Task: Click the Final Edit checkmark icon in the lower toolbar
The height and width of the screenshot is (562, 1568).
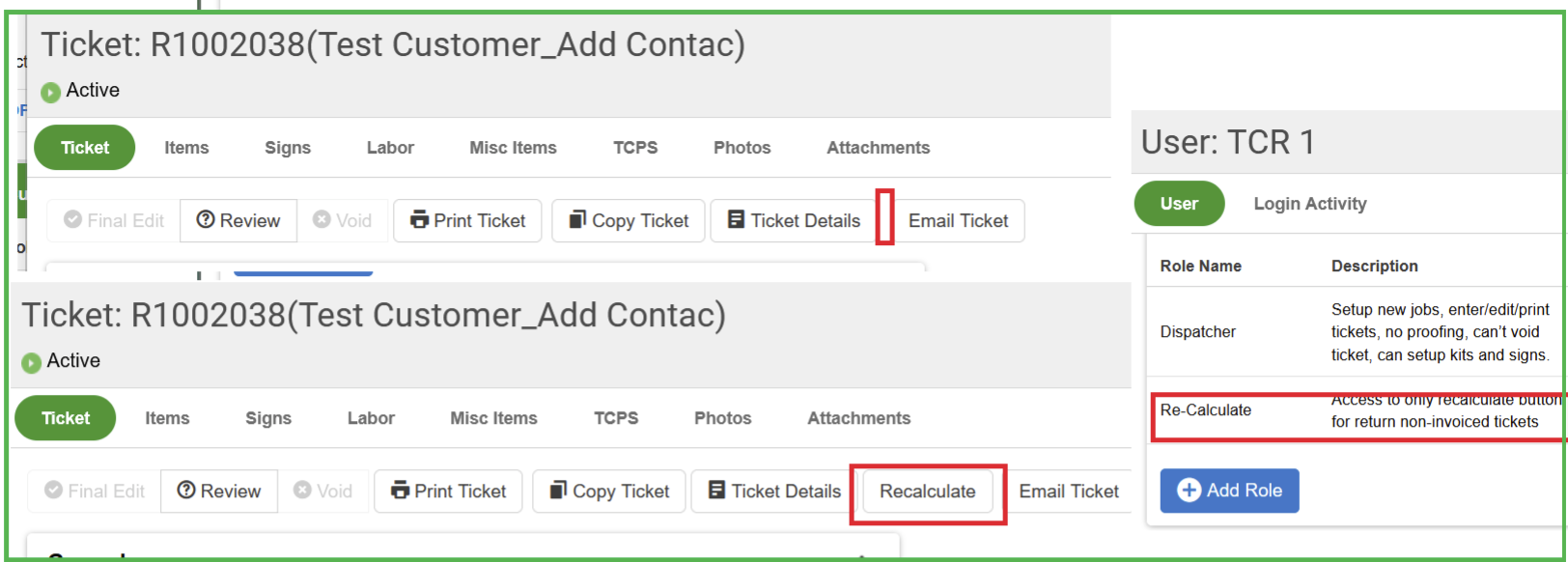Action: click(x=53, y=491)
